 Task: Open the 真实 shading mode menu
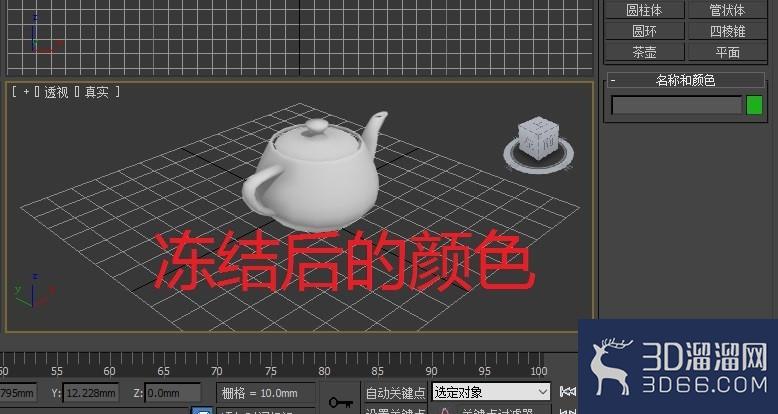click(x=96, y=92)
